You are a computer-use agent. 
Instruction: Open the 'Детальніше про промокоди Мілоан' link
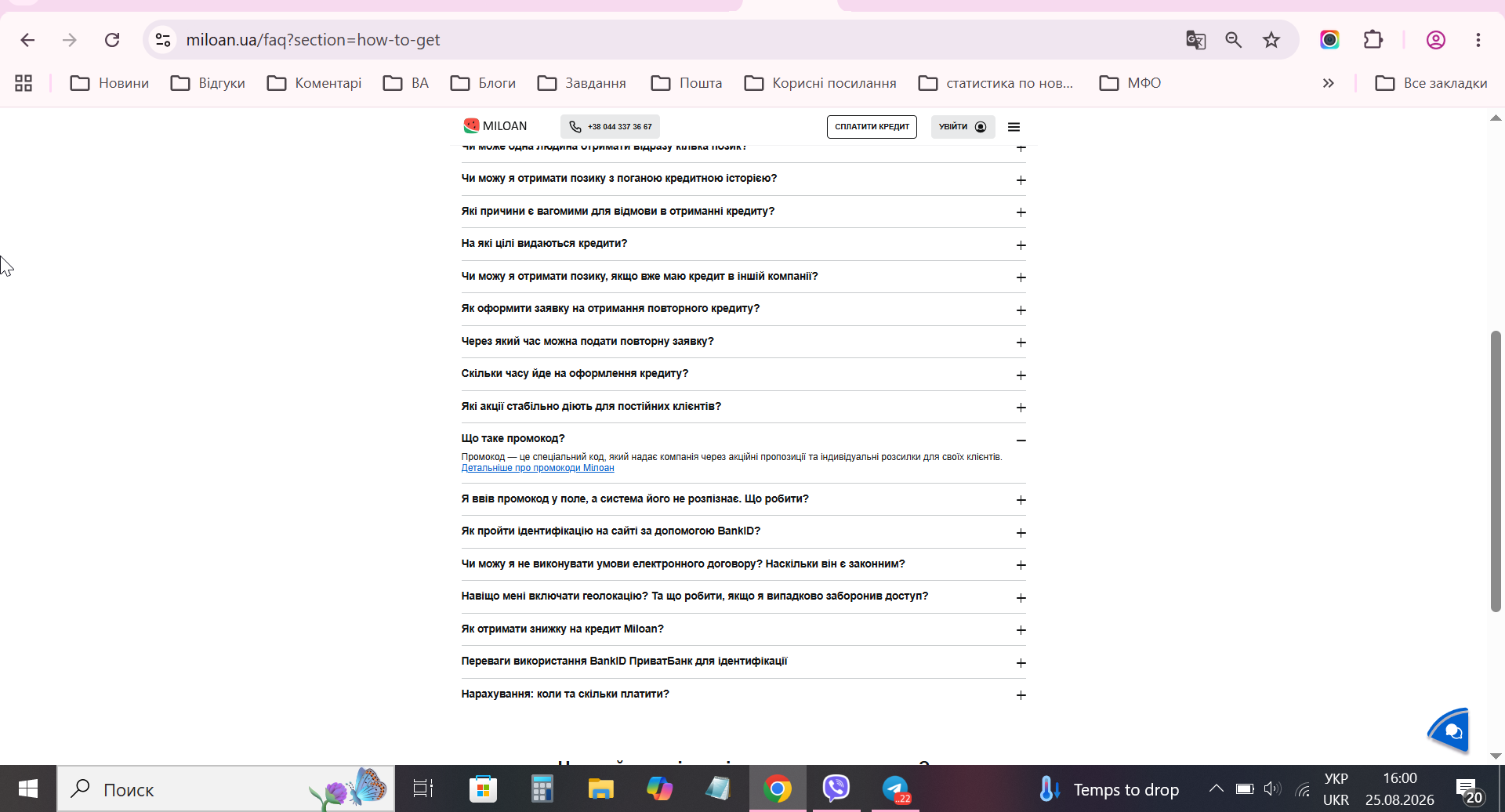click(x=538, y=468)
